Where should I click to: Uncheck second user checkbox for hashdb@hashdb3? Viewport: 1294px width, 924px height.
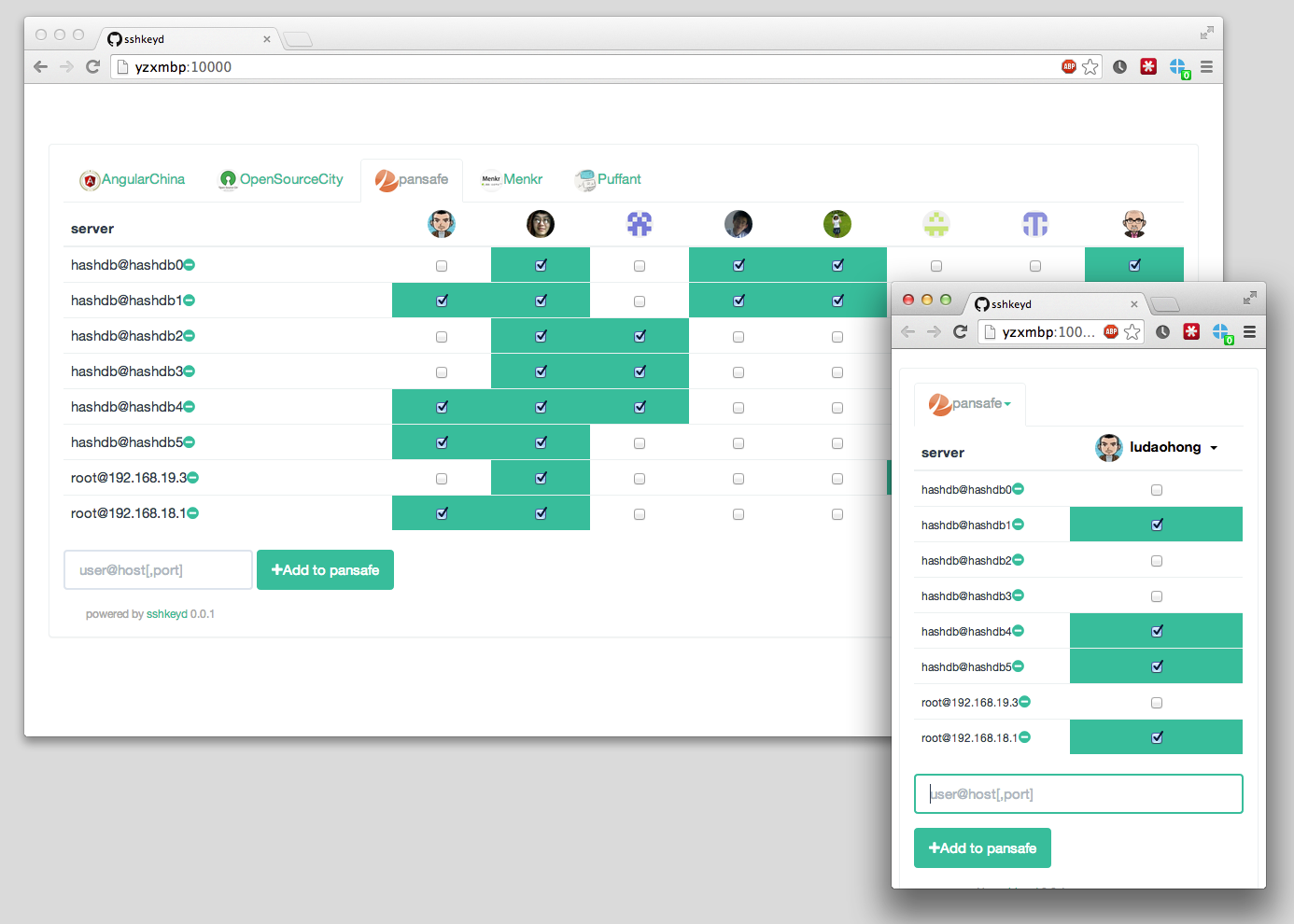coord(541,371)
